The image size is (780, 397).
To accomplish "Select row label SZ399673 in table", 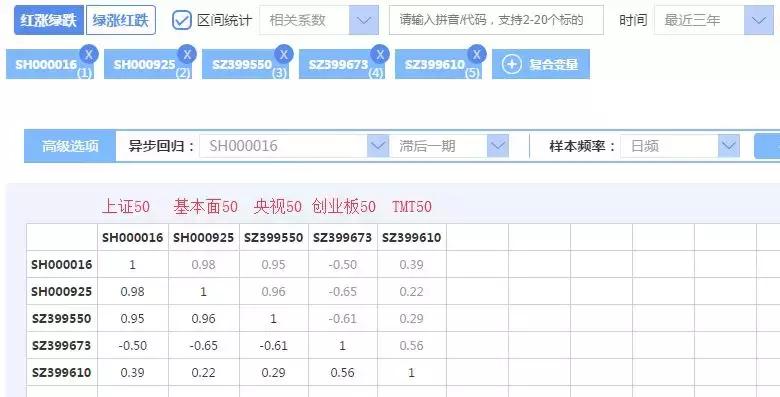I will tap(62, 345).
